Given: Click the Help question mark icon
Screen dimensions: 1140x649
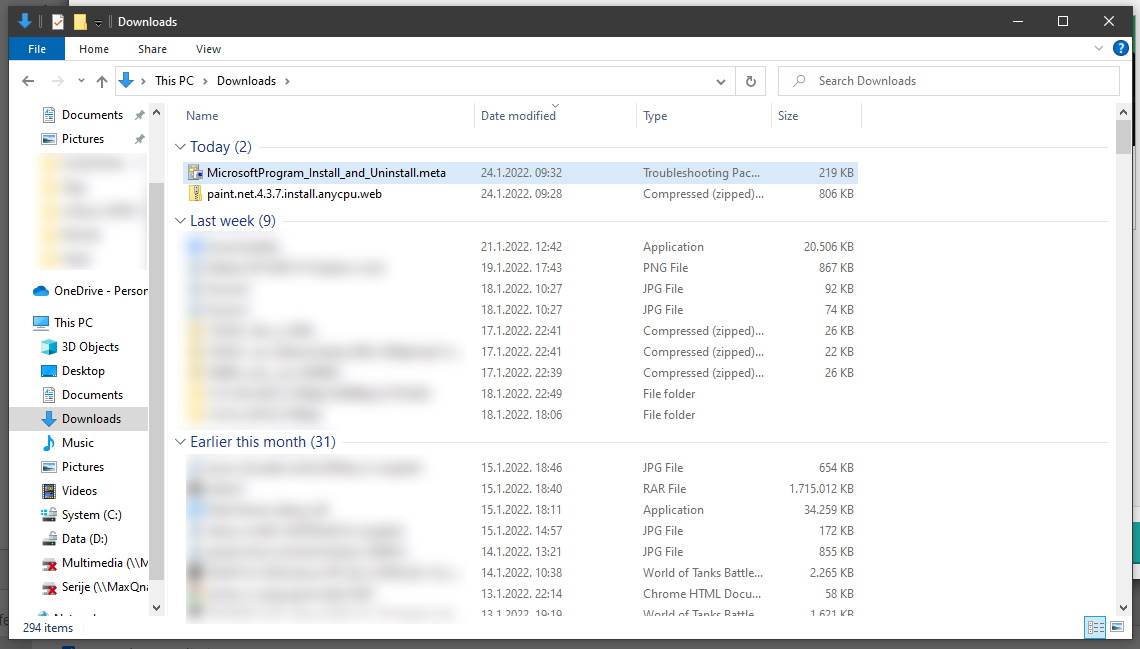Looking at the screenshot, I should click(x=1121, y=48).
